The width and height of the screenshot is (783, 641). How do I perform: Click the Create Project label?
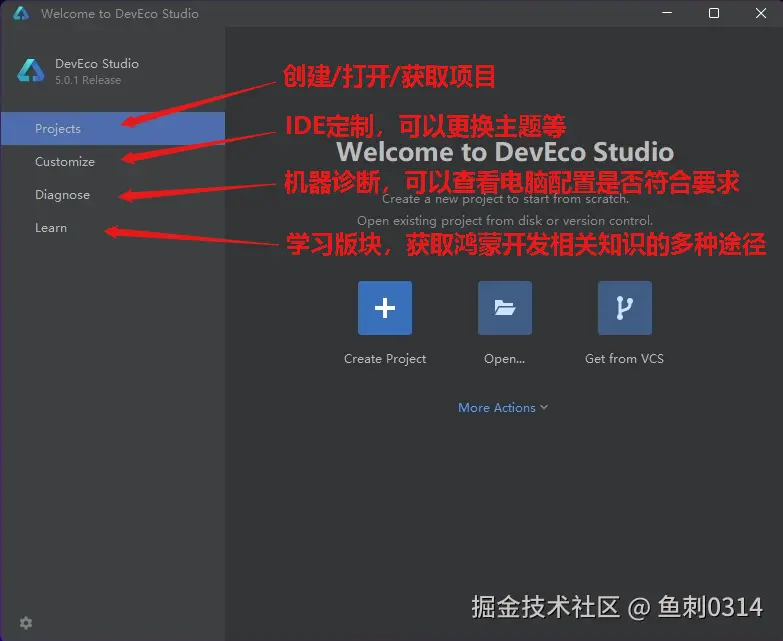(x=385, y=358)
